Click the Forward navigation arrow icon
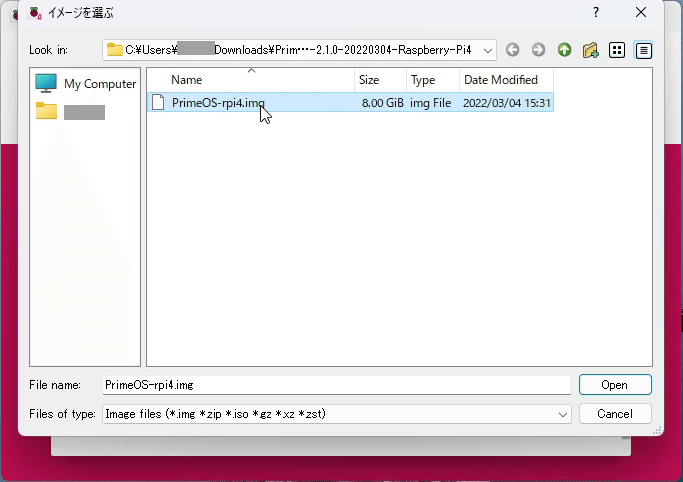 [x=538, y=50]
